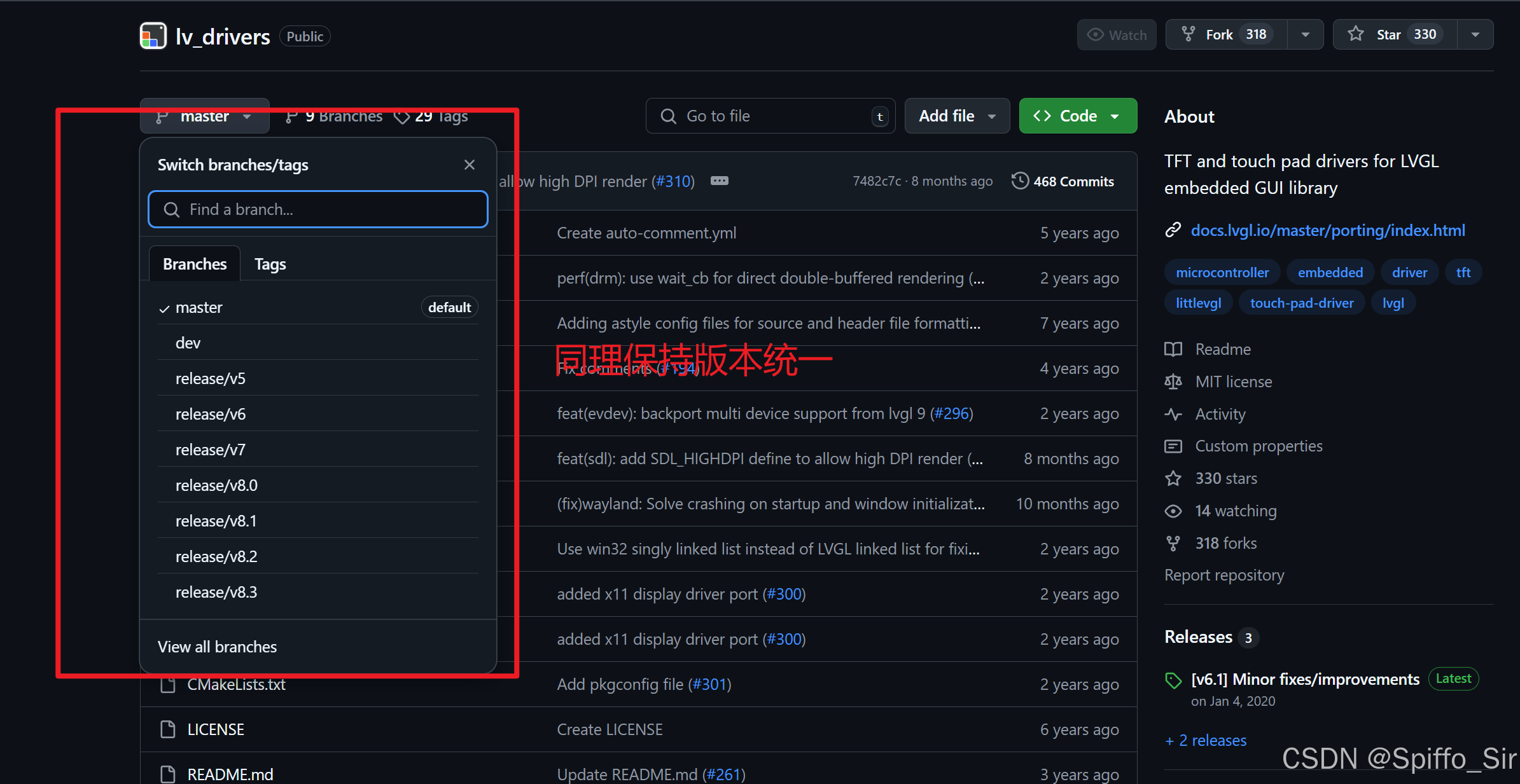Screen dimensions: 1520x784
Task: Open the master branch selector dropdown
Action: (205, 116)
